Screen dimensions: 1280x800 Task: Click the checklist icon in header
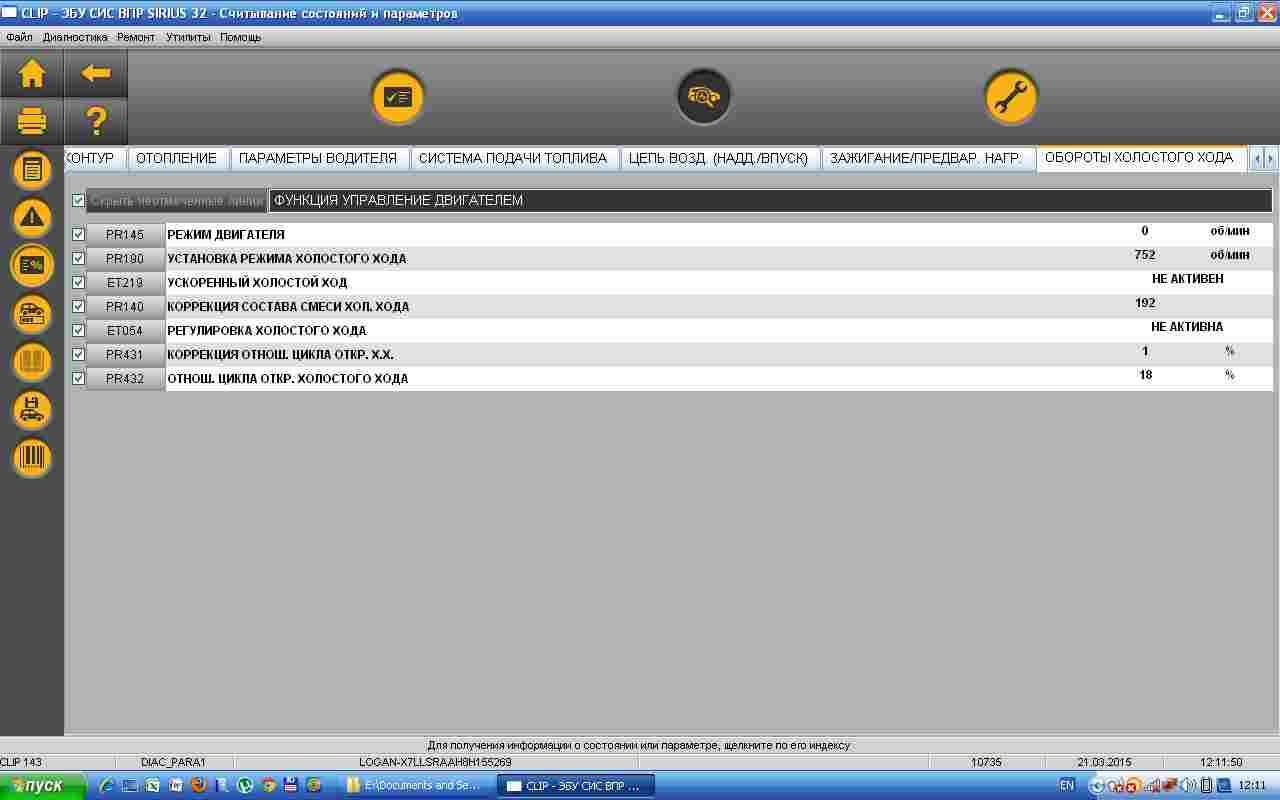(398, 98)
